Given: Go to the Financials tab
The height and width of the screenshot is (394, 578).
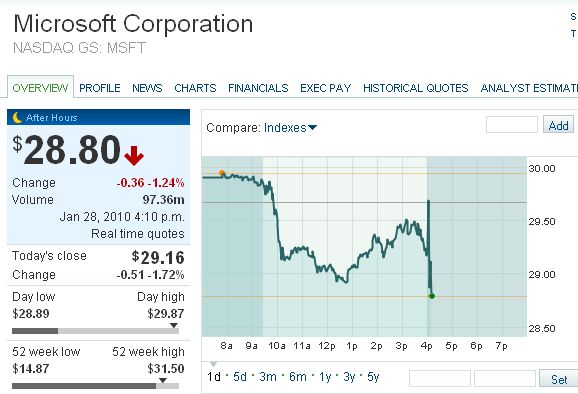Looking at the screenshot, I should pyautogui.click(x=258, y=88).
